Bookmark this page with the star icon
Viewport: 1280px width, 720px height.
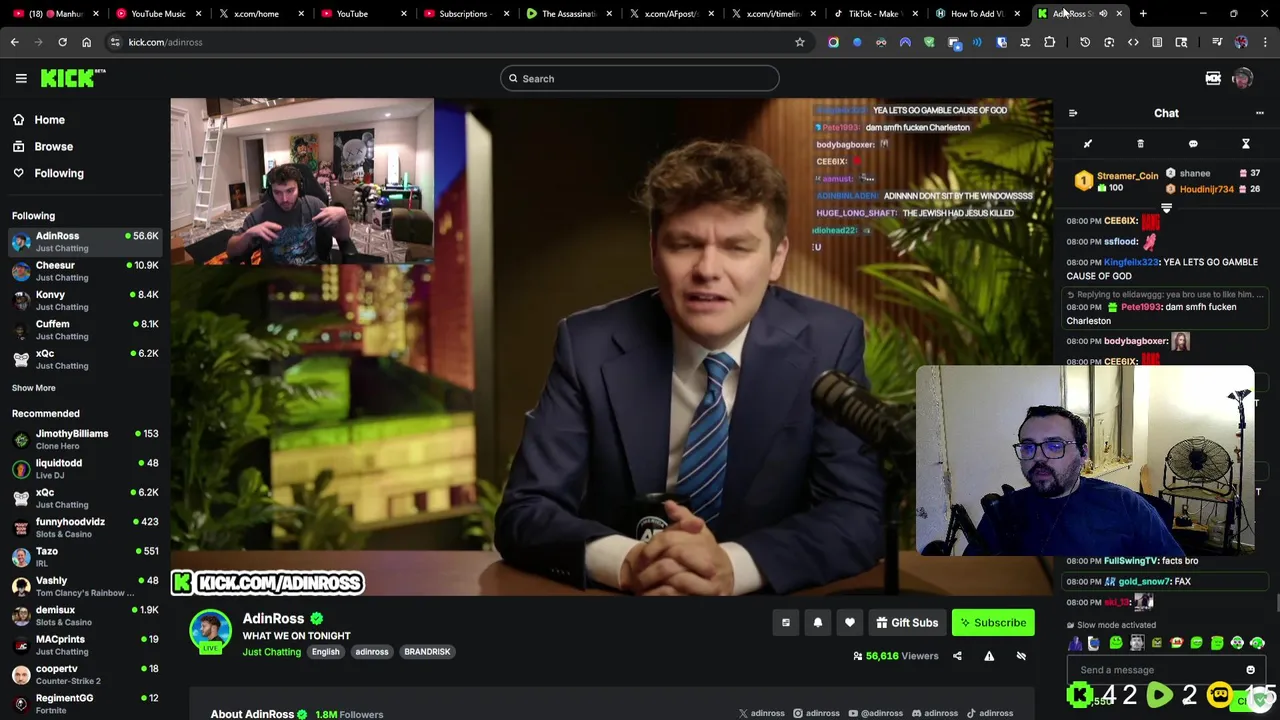(799, 42)
